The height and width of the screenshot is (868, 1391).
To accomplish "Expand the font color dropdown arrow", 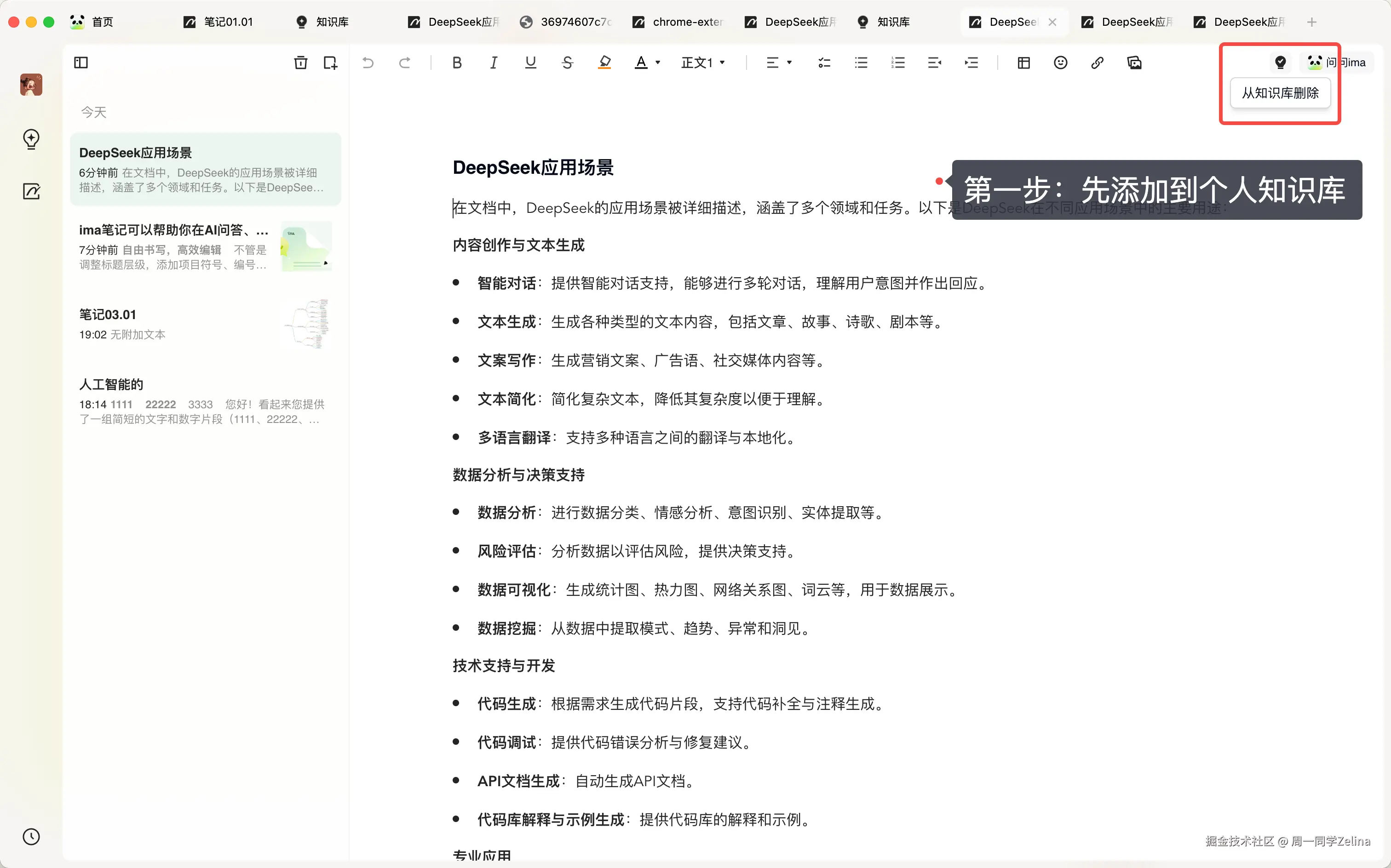I will point(659,63).
